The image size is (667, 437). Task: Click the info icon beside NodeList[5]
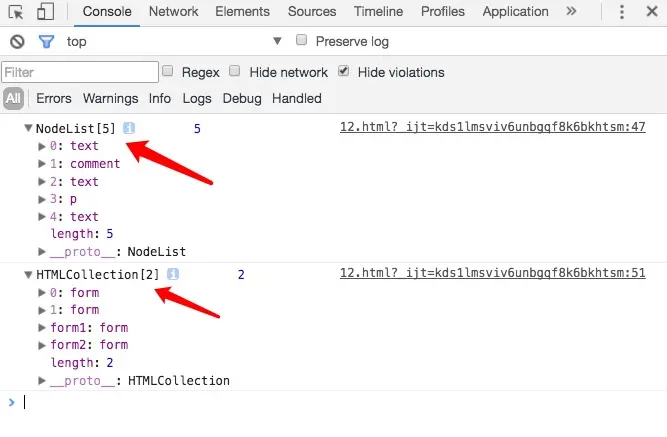(x=129, y=128)
